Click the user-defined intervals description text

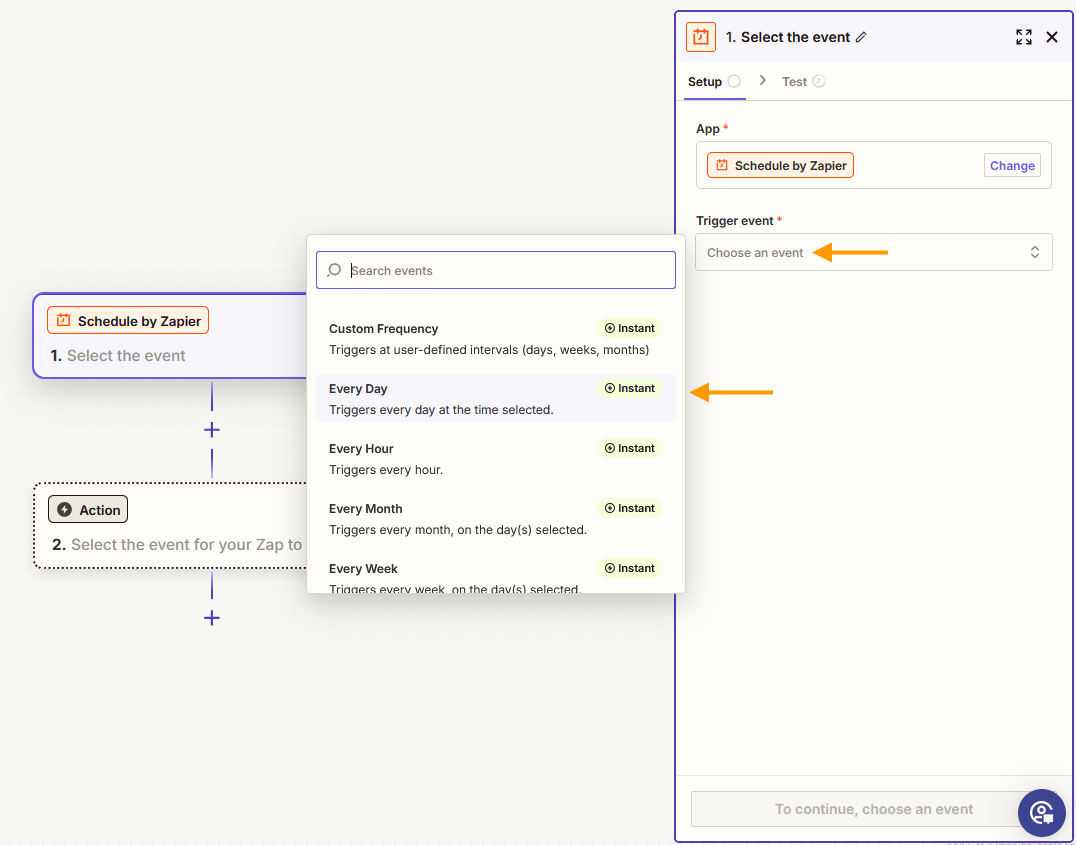click(489, 350)
